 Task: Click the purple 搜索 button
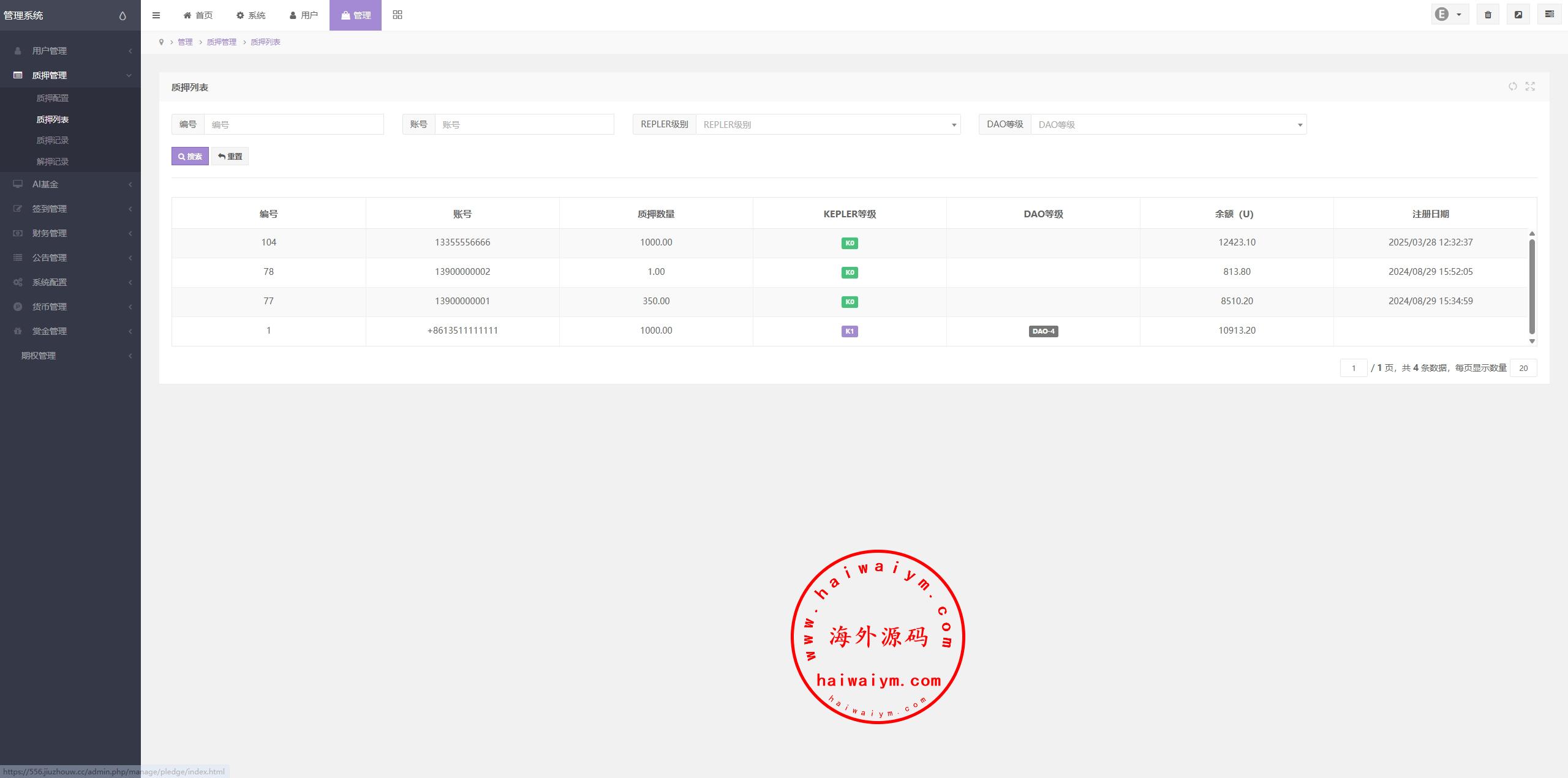click(190, 157)
